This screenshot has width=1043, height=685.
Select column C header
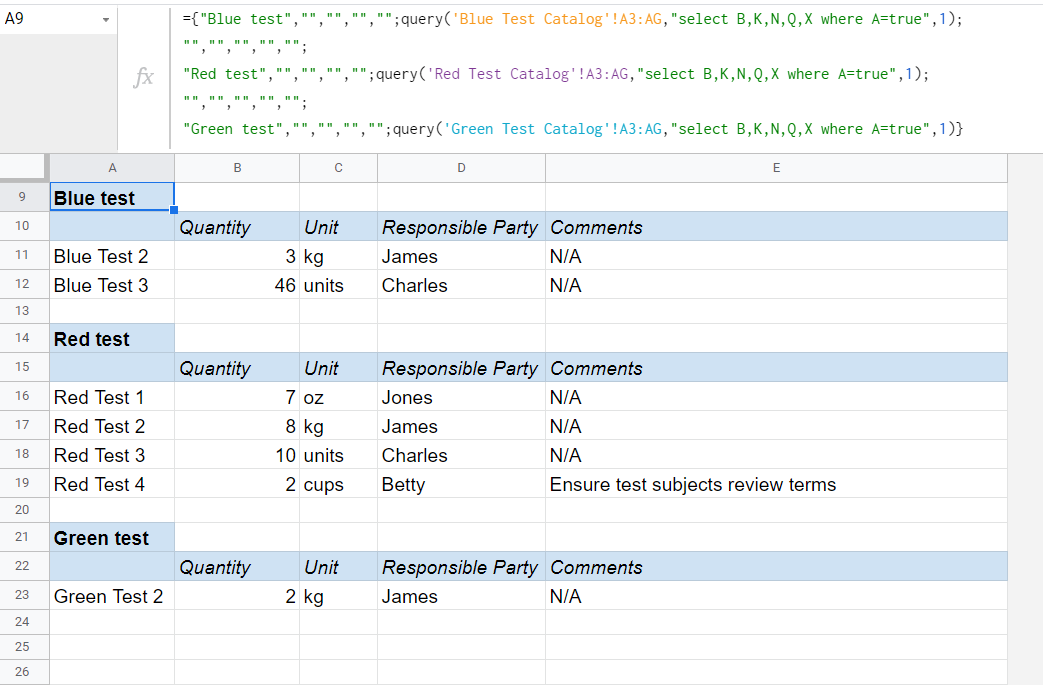coord(339,168)
